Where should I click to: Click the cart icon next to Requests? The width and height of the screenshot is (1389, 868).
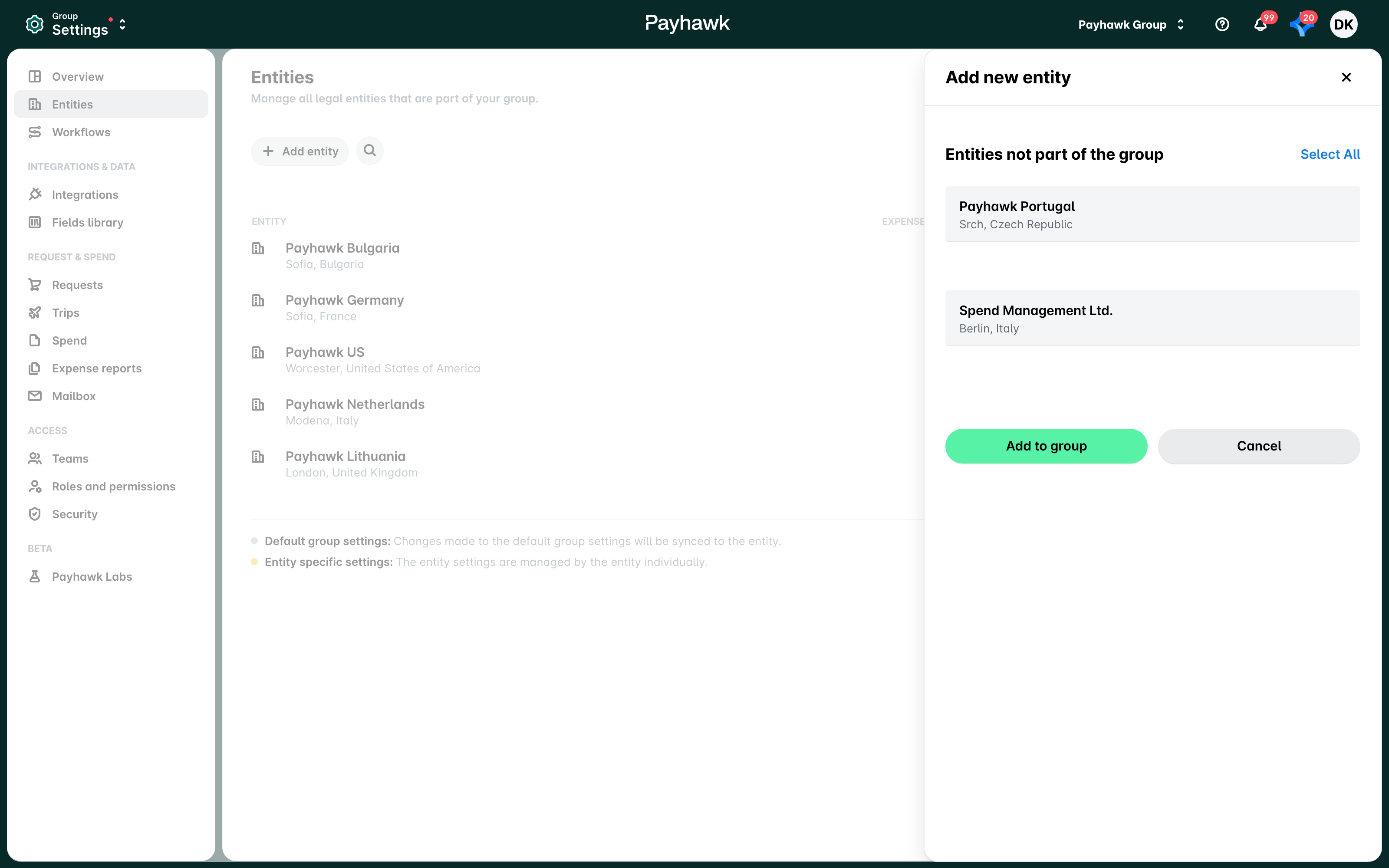click(x=35, y=285)
